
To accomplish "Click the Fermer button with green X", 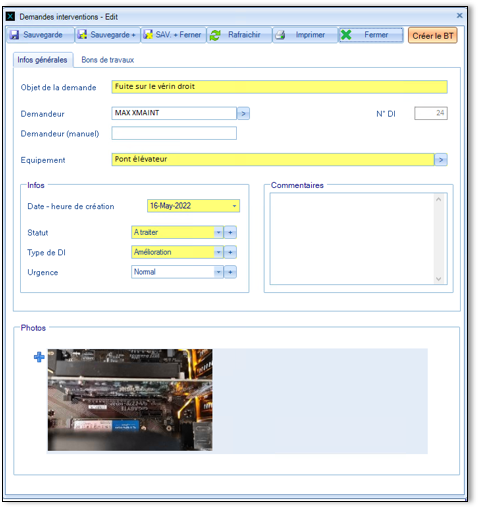I will 371,35.
